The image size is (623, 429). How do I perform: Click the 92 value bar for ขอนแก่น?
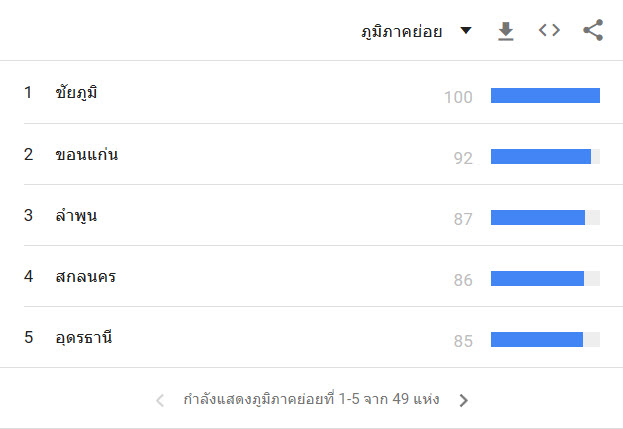click(x=545, y=157)
